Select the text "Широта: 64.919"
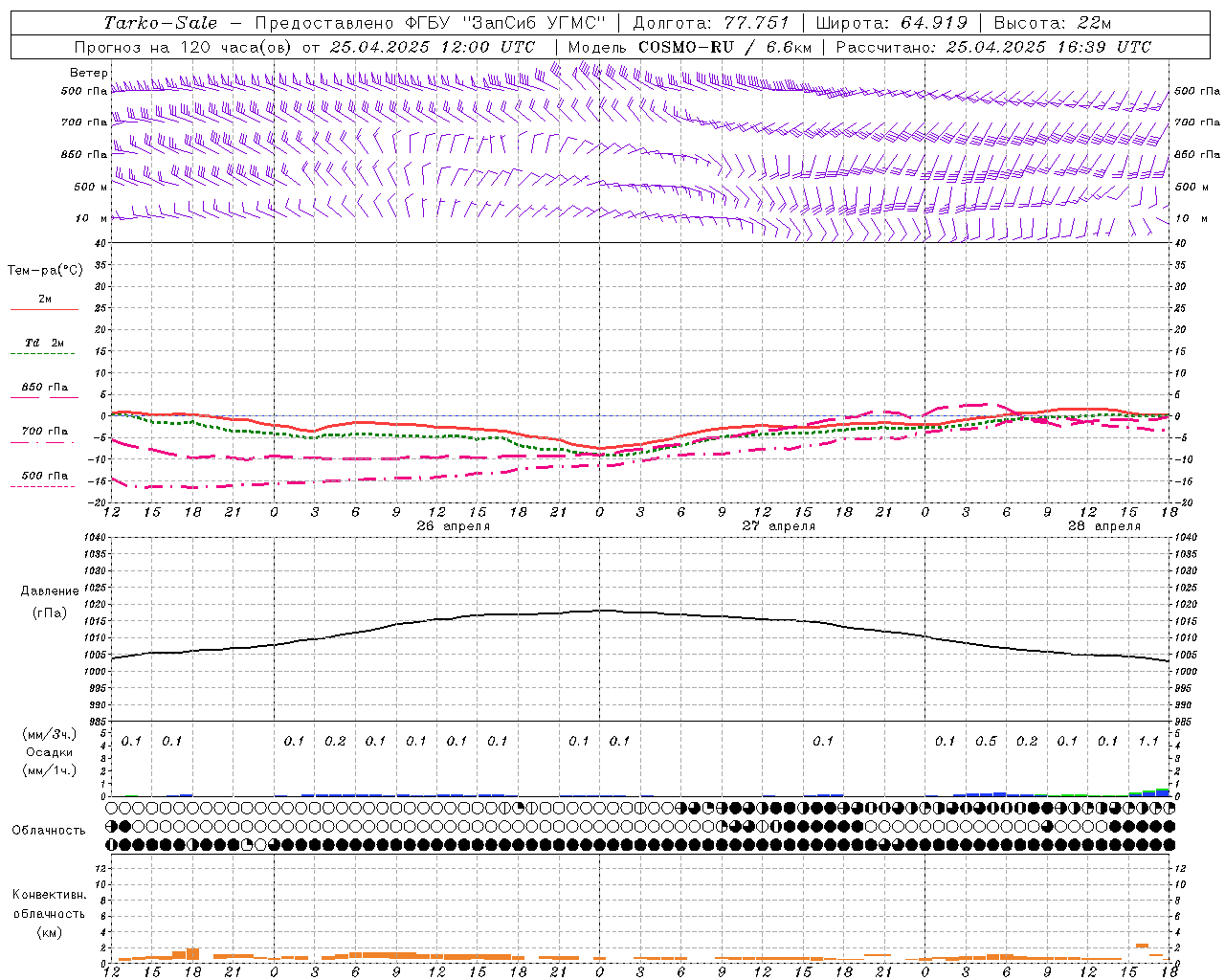Screen dimensions: 1225x980 [x=891, y=23]
